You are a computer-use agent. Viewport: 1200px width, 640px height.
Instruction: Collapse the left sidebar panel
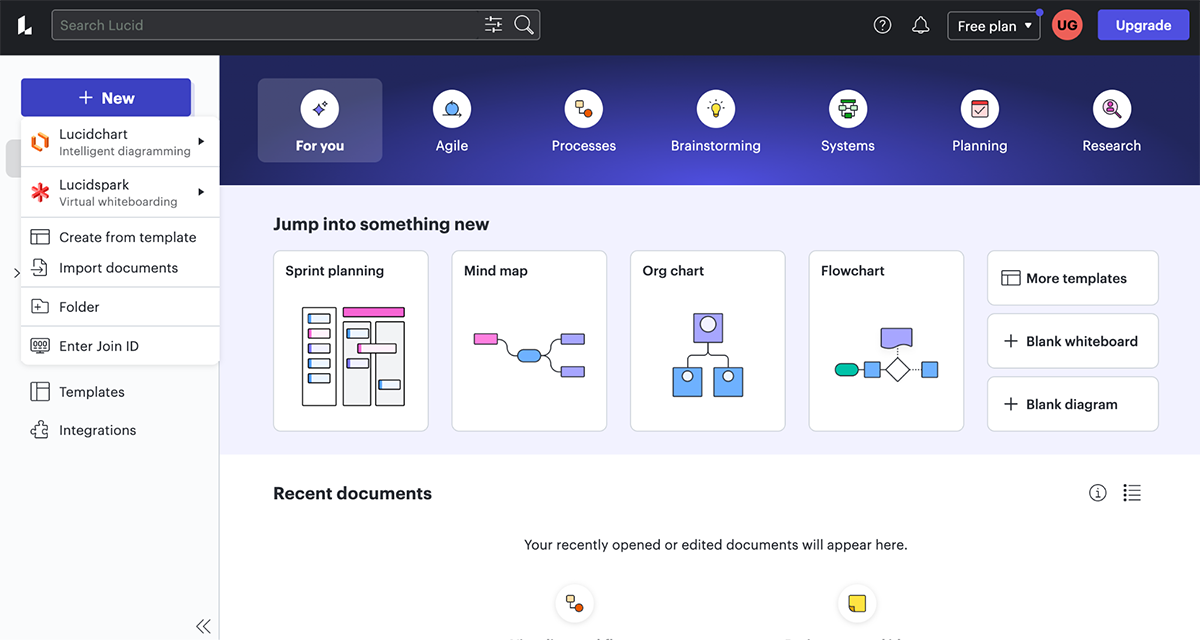pyautogui.click(x=203, y=626)
